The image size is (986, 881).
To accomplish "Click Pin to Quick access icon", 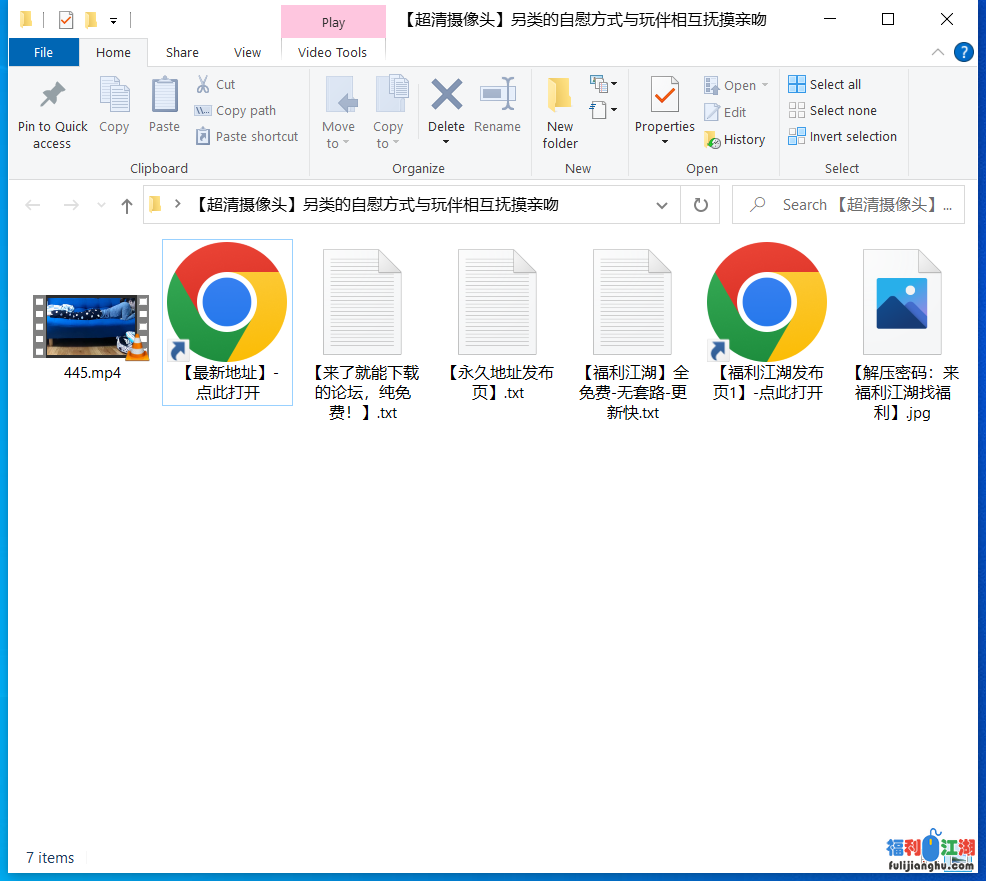I will pyautogui.click(x=52, y=96).
